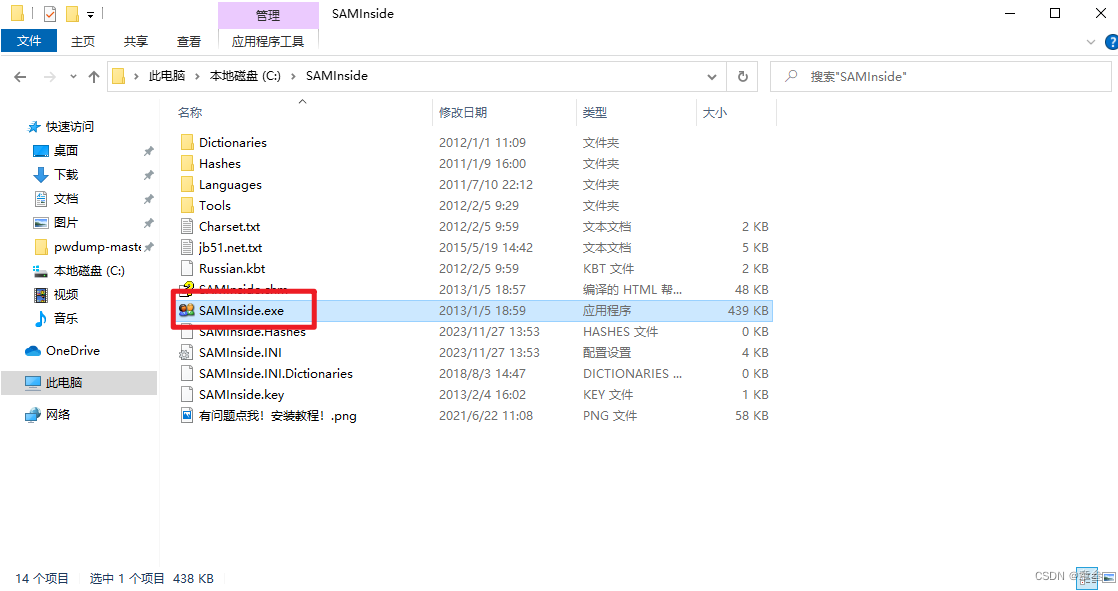The height and width of the screenshot is (591, 1118).
Task: Select the Russian.kbt file icon
Action: point(187,269)
